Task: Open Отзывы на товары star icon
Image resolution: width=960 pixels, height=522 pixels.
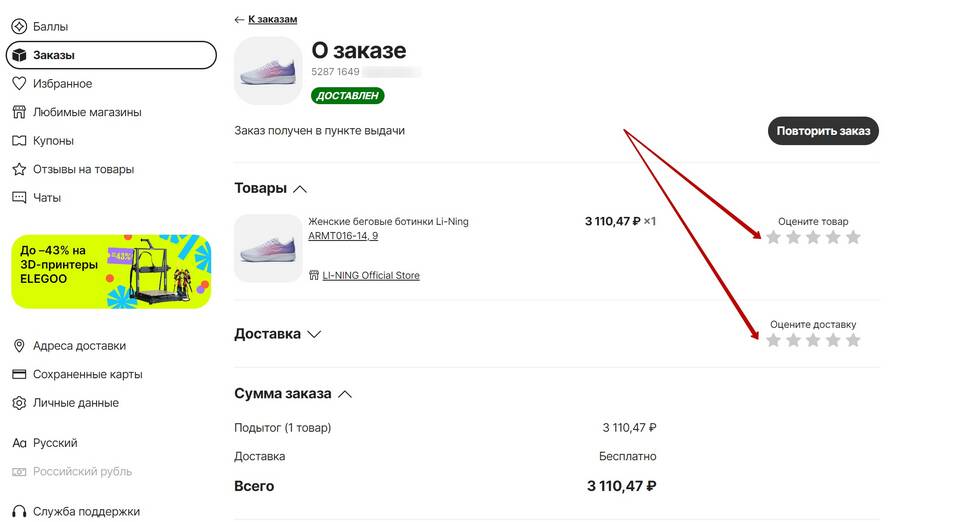Action: tap(19, 169)
